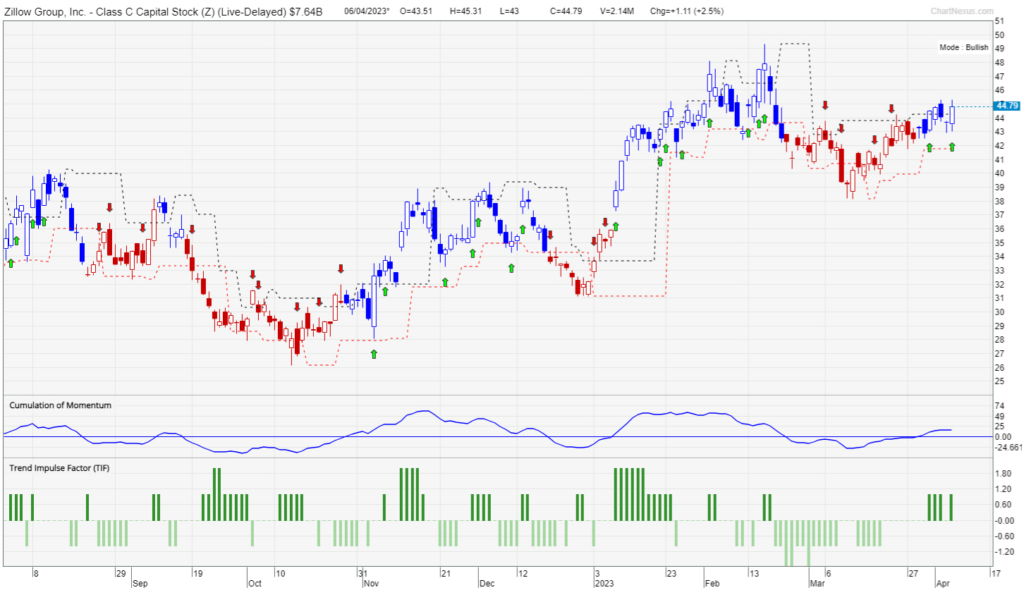Viewport: 1024px width, 590px height.
Task: Click the green buy arrow below the 28 price low
Action: click(374, 354)
